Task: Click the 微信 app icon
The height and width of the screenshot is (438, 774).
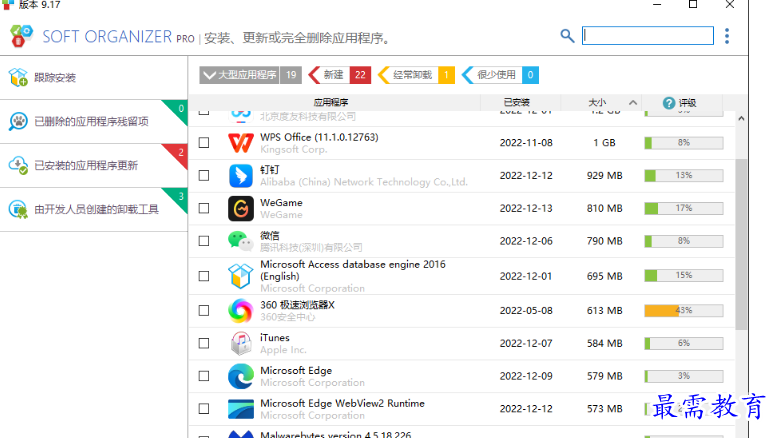Action: [241, 241]
